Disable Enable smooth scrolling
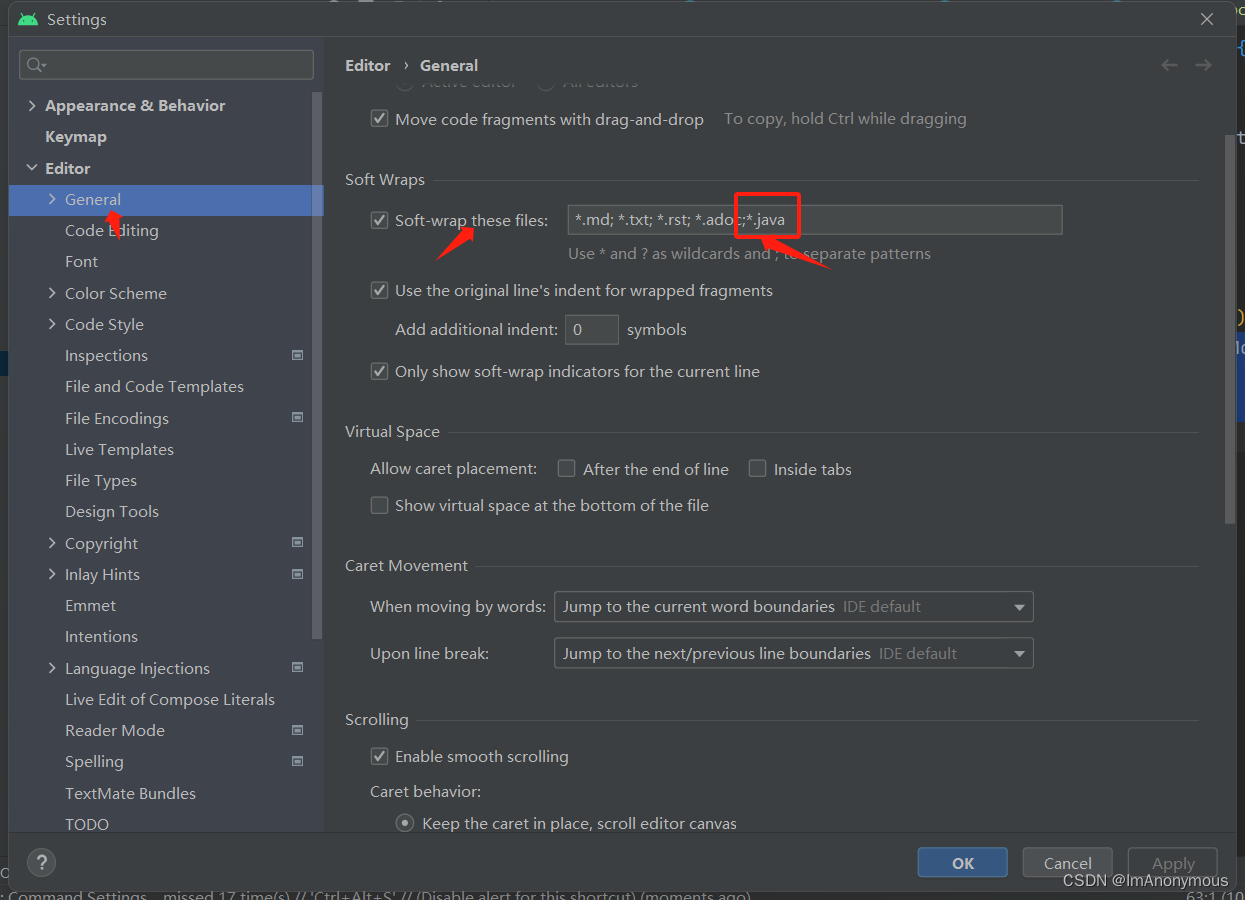 pos(379,757)
